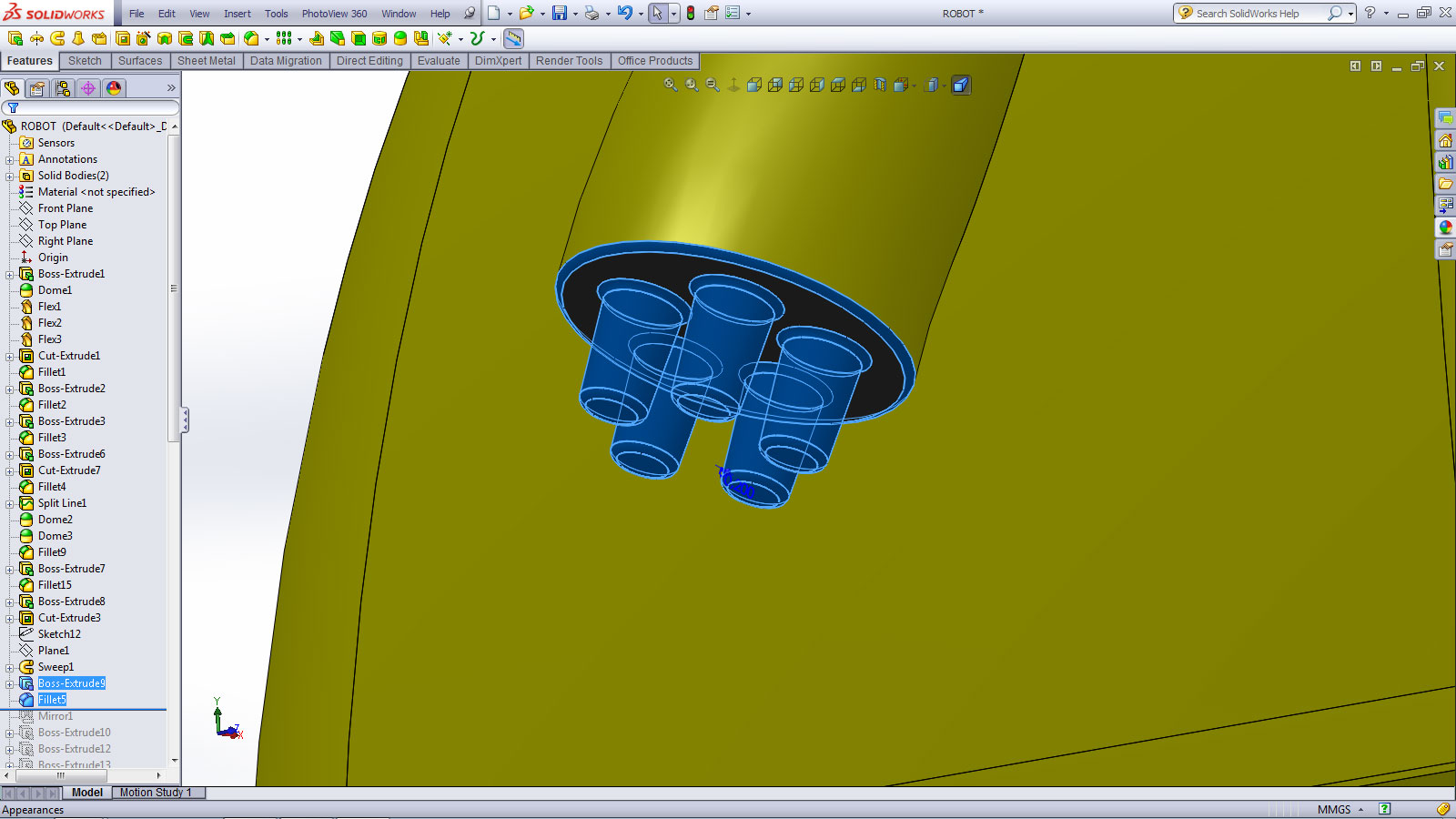
Task: Open the PhotoView 360 menu
Action: (334, 14)
